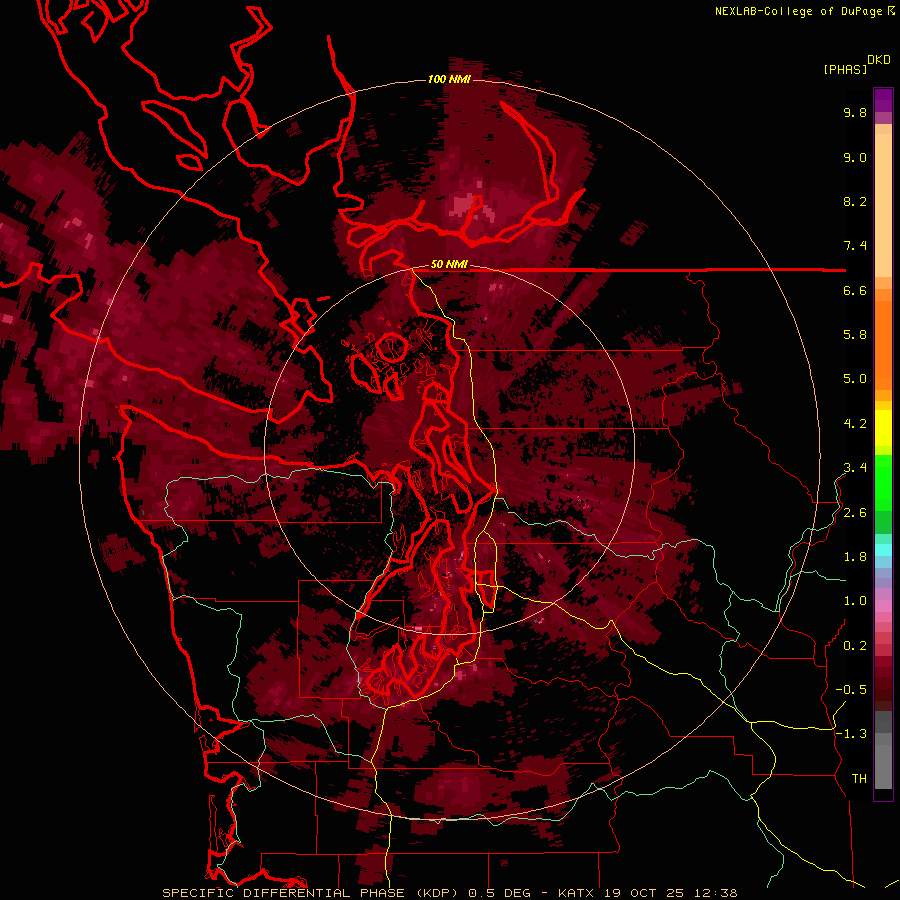Click the 100 NMI range ring label

449,79
